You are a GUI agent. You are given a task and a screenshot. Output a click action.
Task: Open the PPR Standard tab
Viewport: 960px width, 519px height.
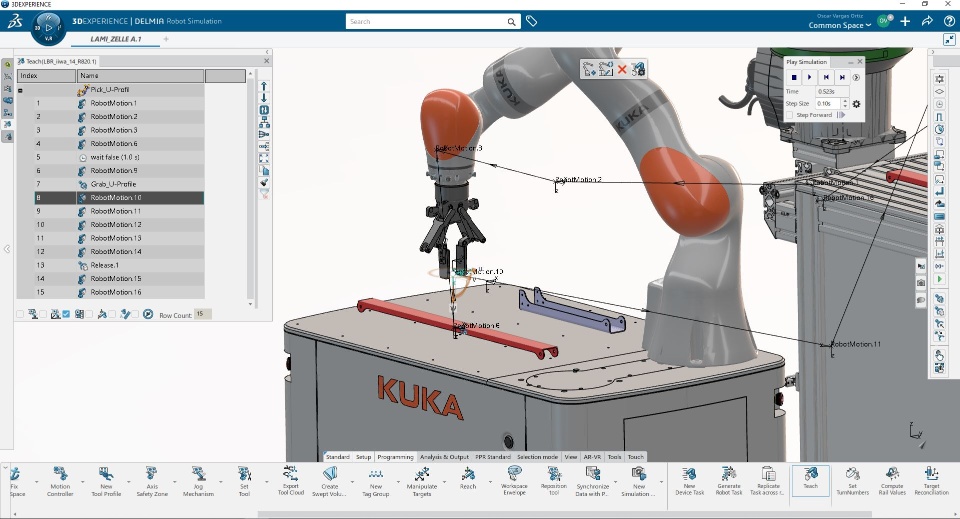tap(493, 457)
